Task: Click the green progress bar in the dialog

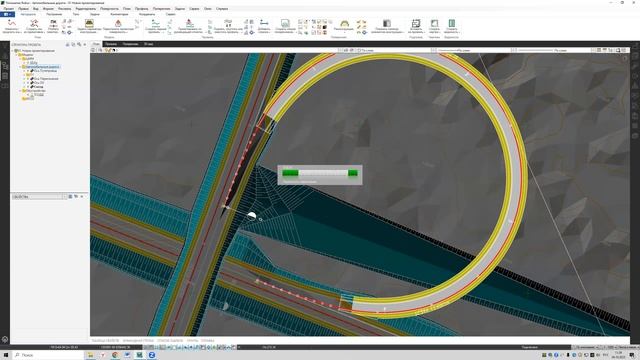Action: pos(320,173)
